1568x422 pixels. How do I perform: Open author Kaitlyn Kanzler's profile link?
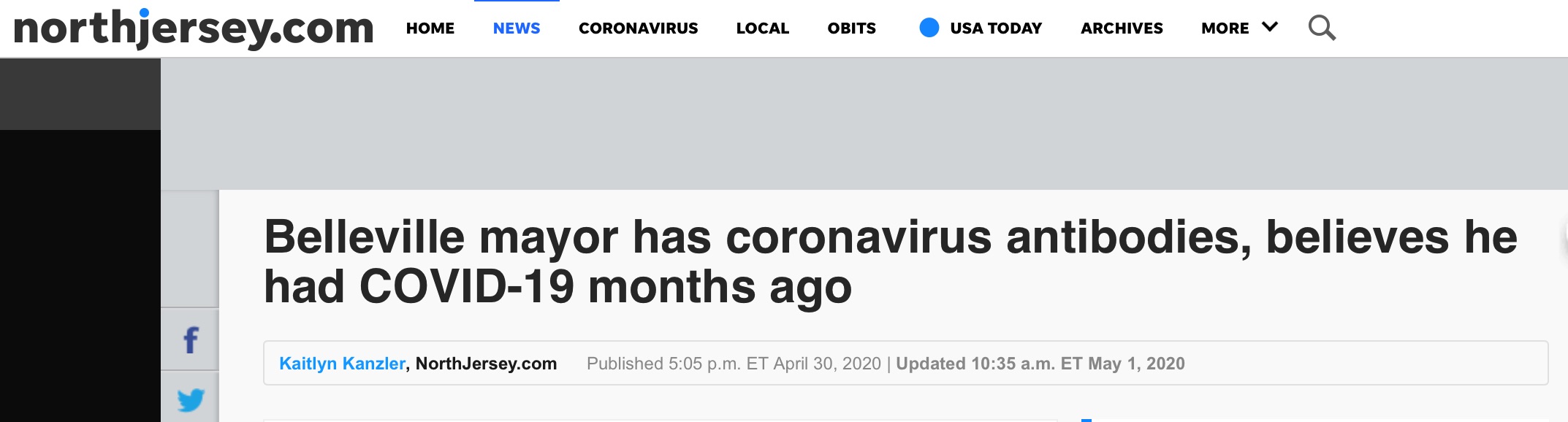pyautogui.click(x=342, y=364)
